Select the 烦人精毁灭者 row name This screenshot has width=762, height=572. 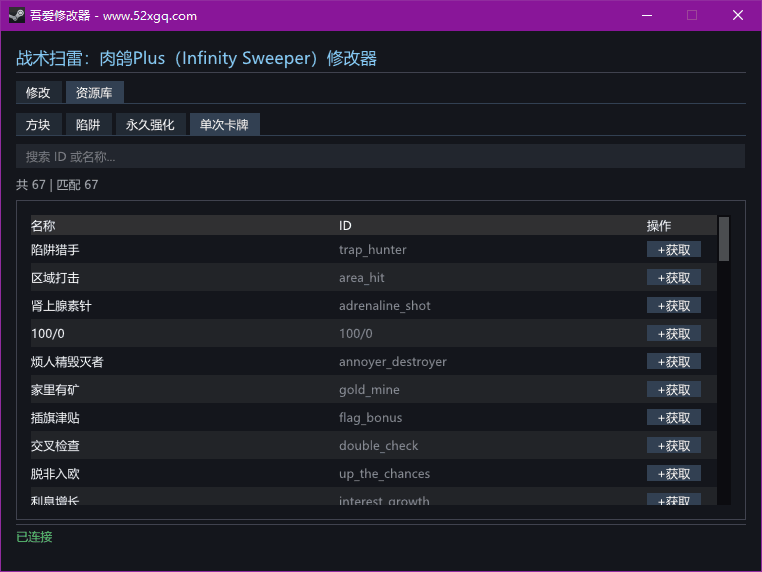coord(67,362)
